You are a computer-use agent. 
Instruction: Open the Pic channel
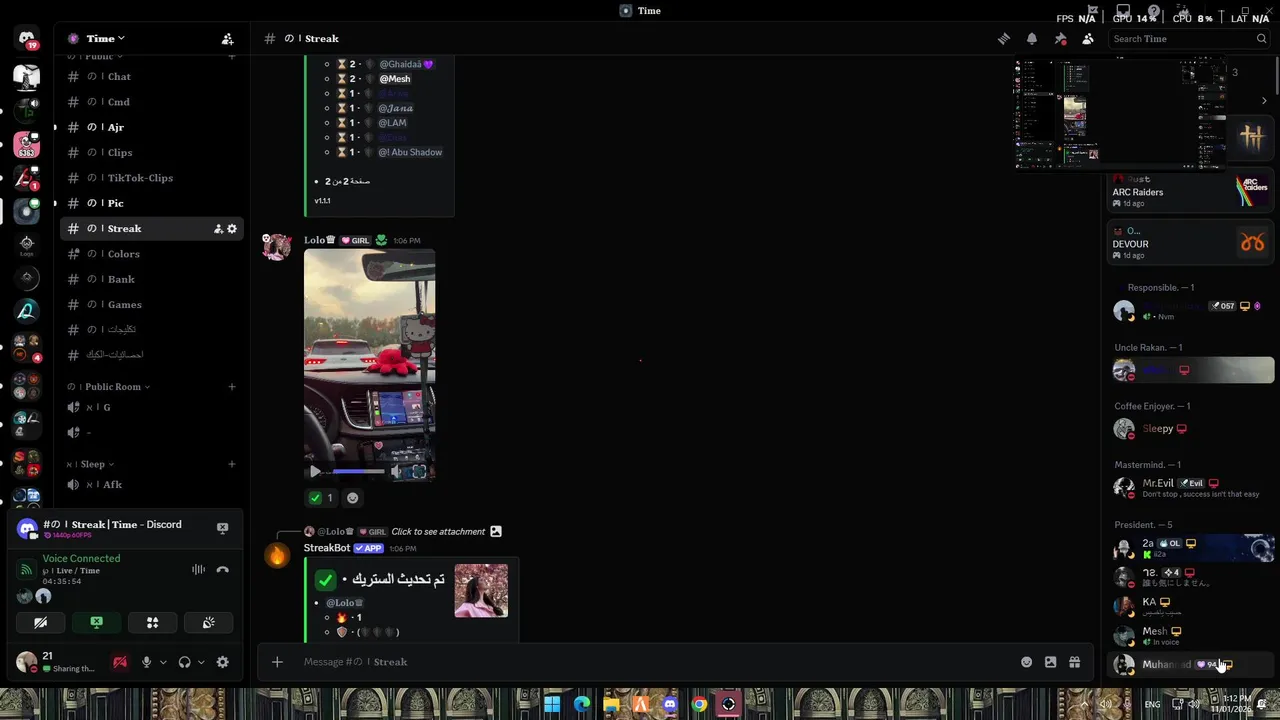(152, 203)
